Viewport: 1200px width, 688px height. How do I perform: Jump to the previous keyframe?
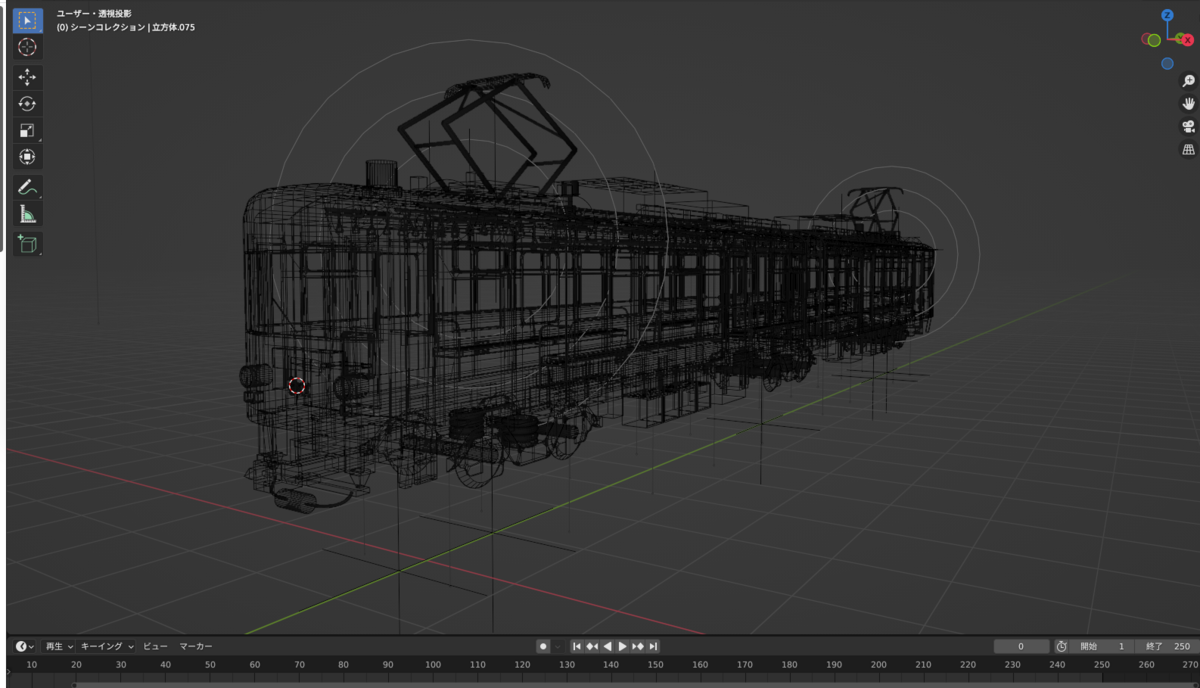(x=592, y=646)
